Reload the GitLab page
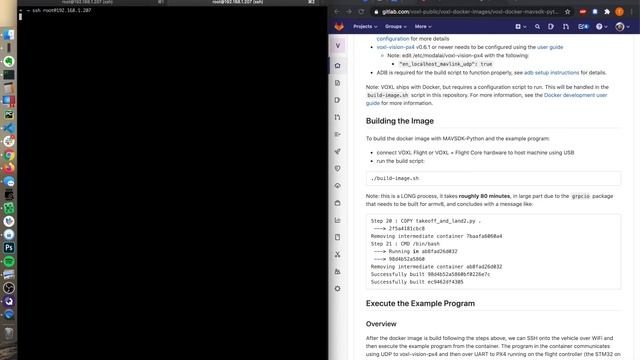This screenshot has height=360, width=640. (361, 12)
